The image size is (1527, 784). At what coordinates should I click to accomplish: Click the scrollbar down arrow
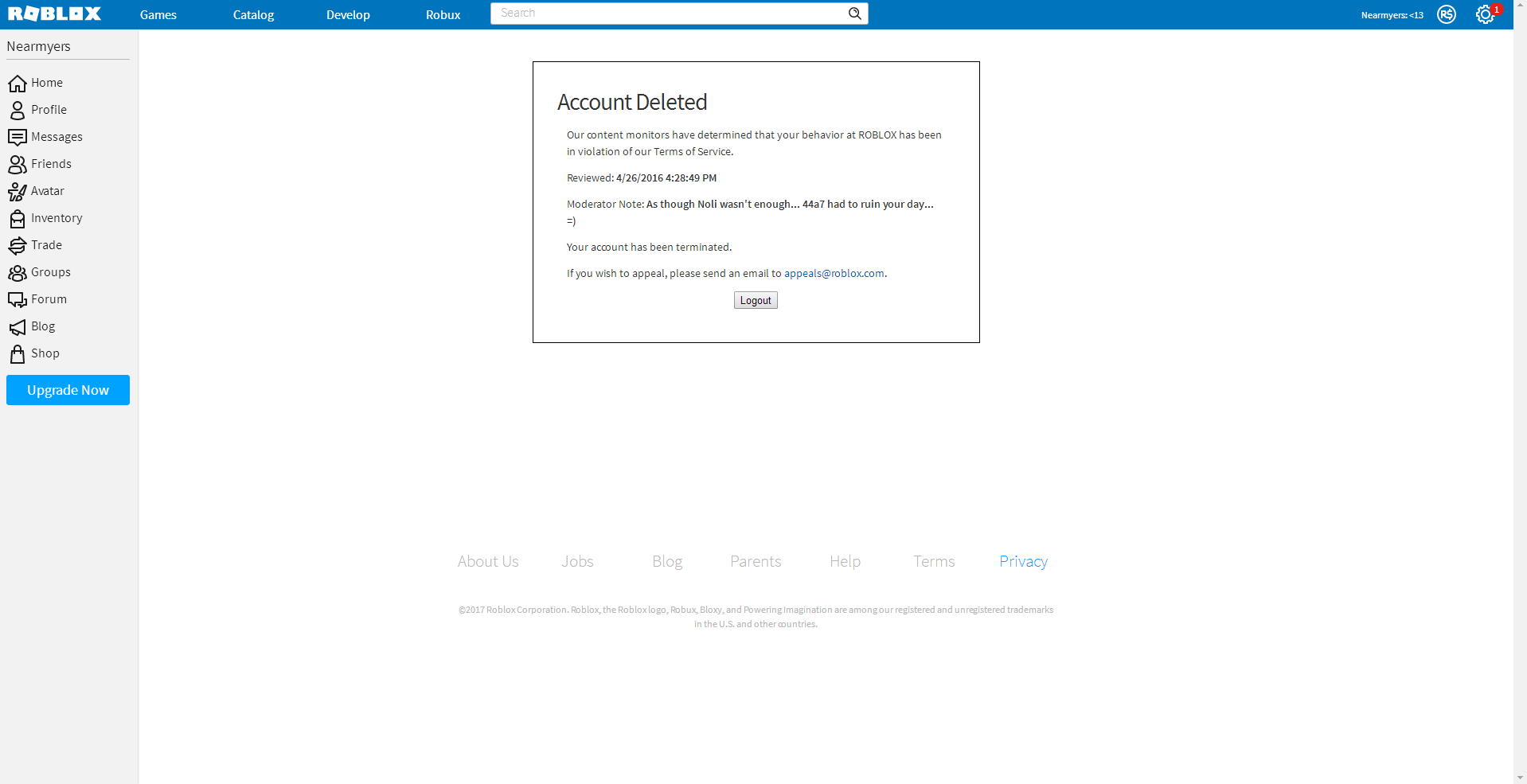click(1520, 777)
